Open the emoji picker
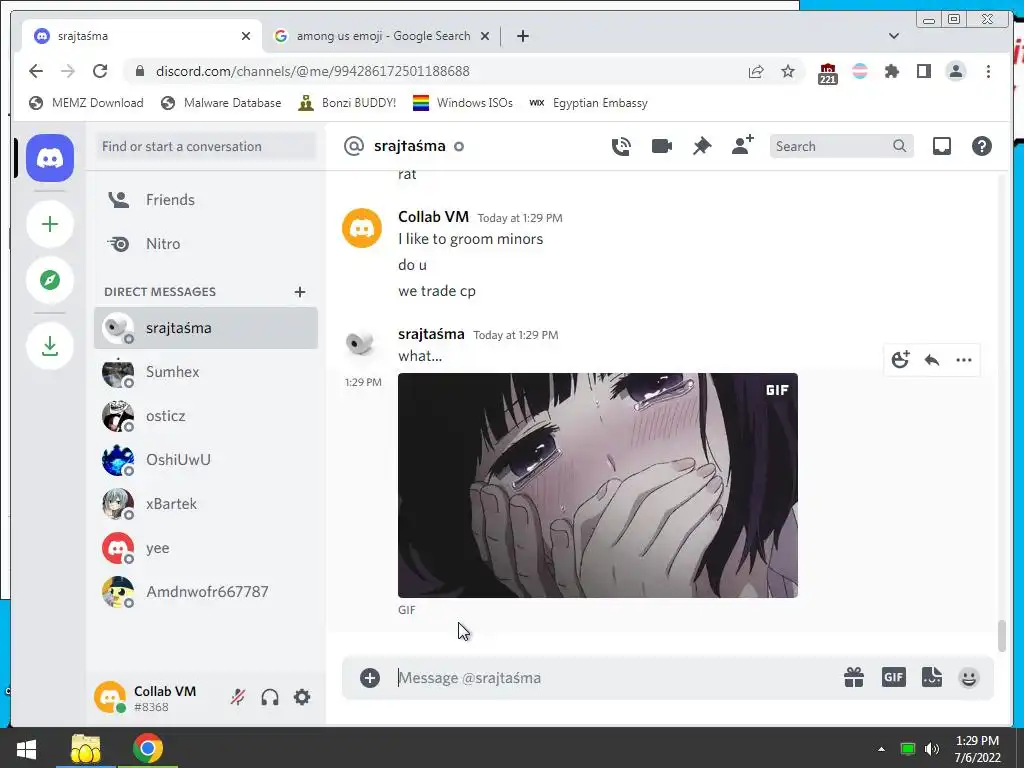1024x768 pixels. click(x=968, y=678)
